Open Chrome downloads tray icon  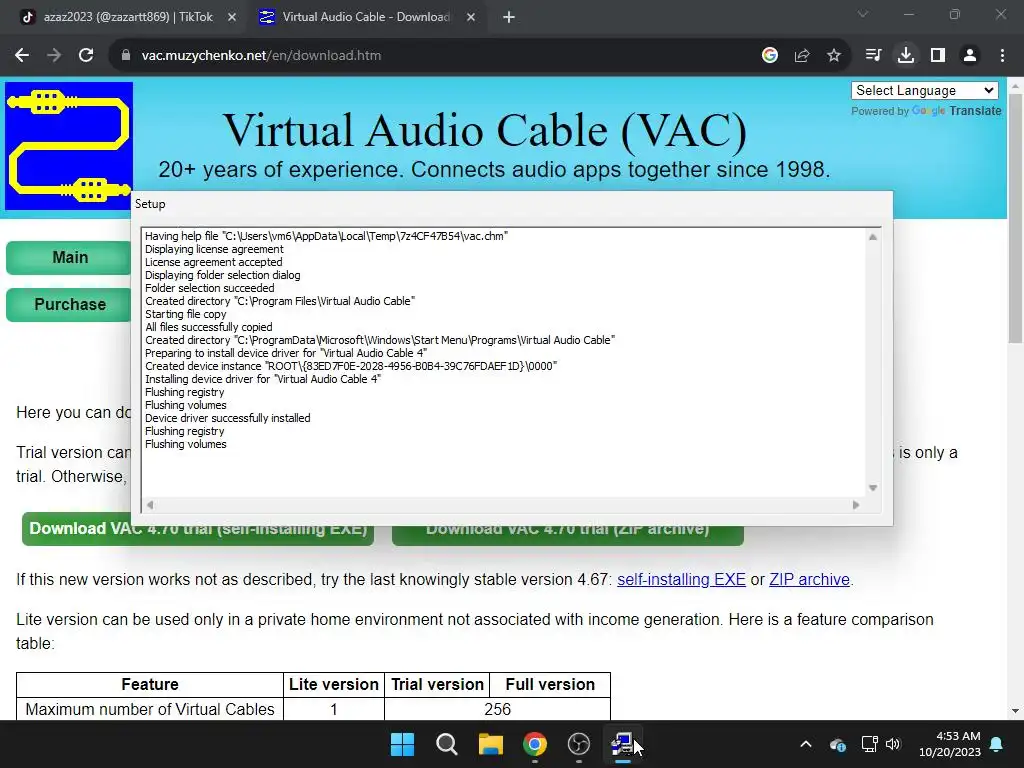pyautogui.click(x=906, y=56)
